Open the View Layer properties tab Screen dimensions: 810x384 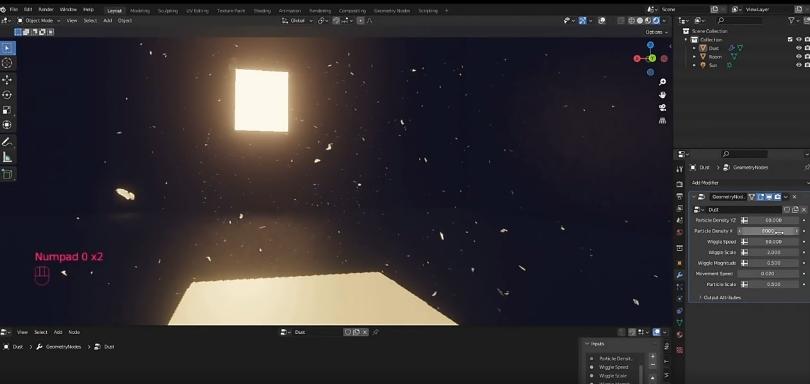click(680, 209)
